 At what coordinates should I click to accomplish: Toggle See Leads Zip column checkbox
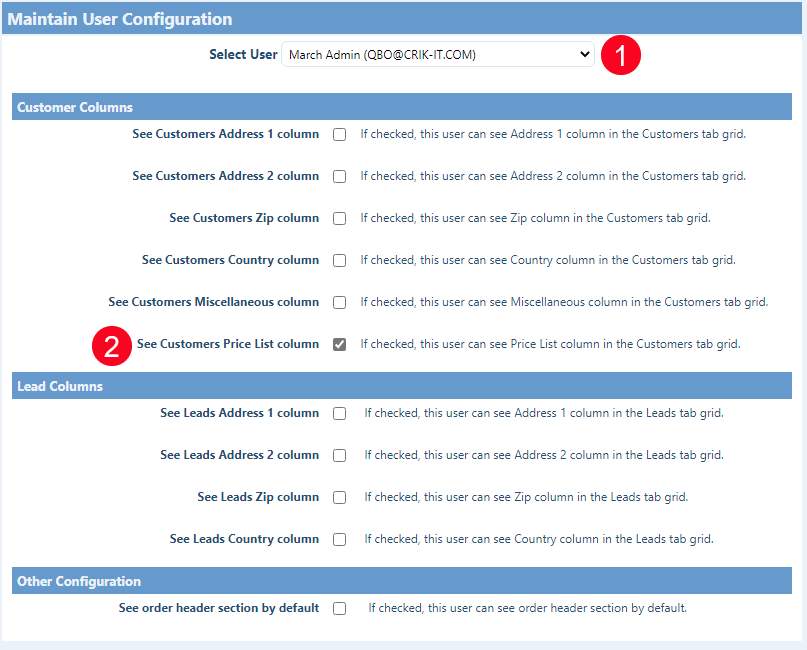tap(340, 497)
